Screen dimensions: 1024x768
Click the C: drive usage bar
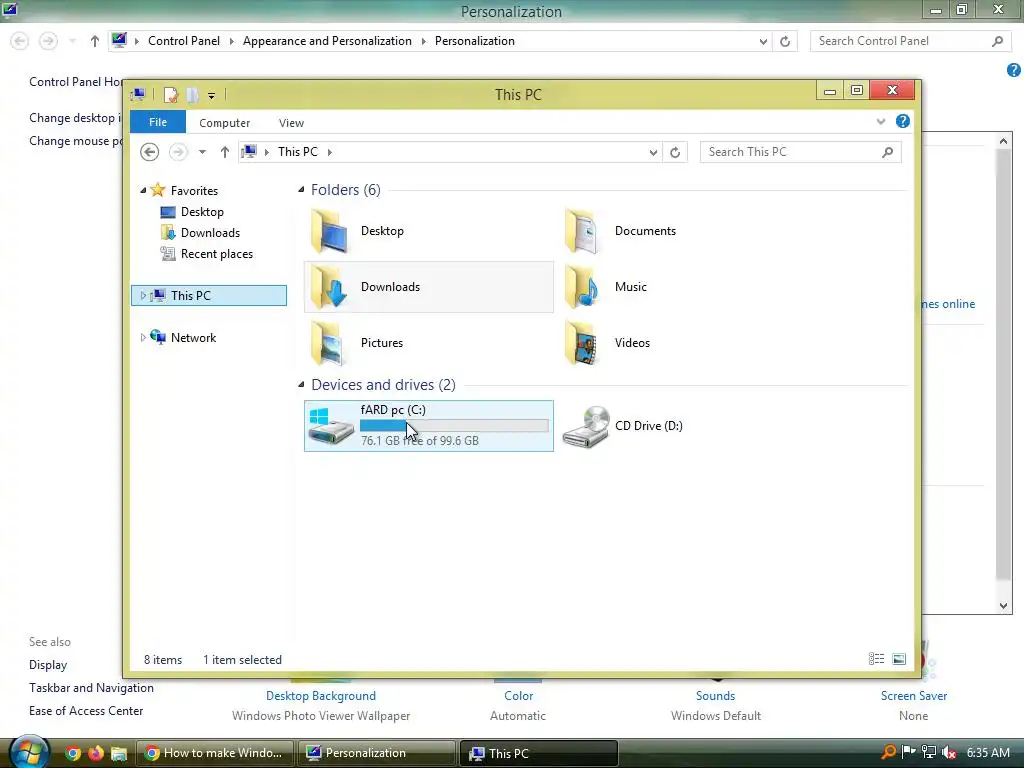pyautogui.click(x=455, y=426)
